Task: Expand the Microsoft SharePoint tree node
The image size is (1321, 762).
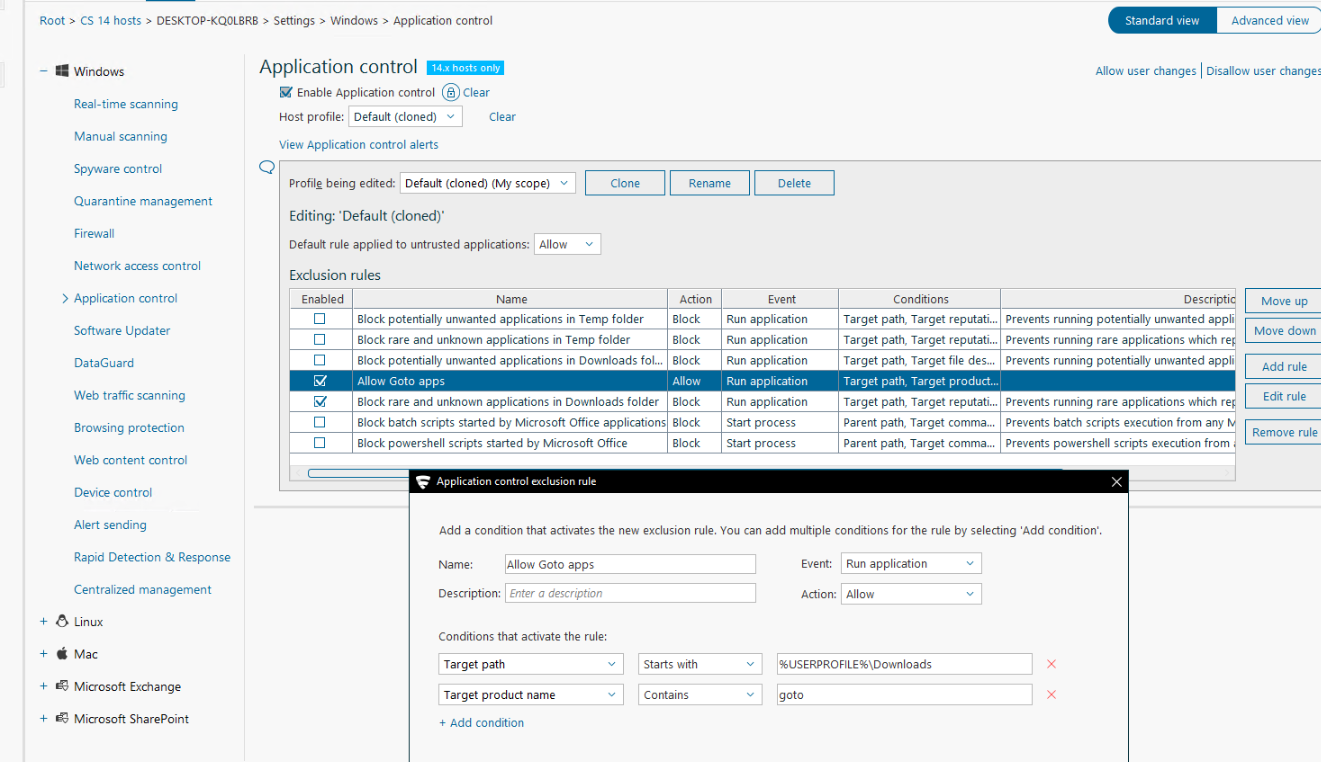Action: (43, 718)
